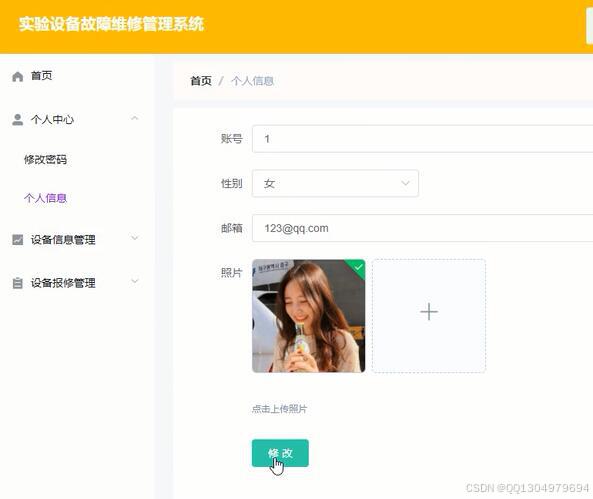The width and height of the screenshot is (593, 499).
Task: Click the green 修改 button
Action: 280,453
